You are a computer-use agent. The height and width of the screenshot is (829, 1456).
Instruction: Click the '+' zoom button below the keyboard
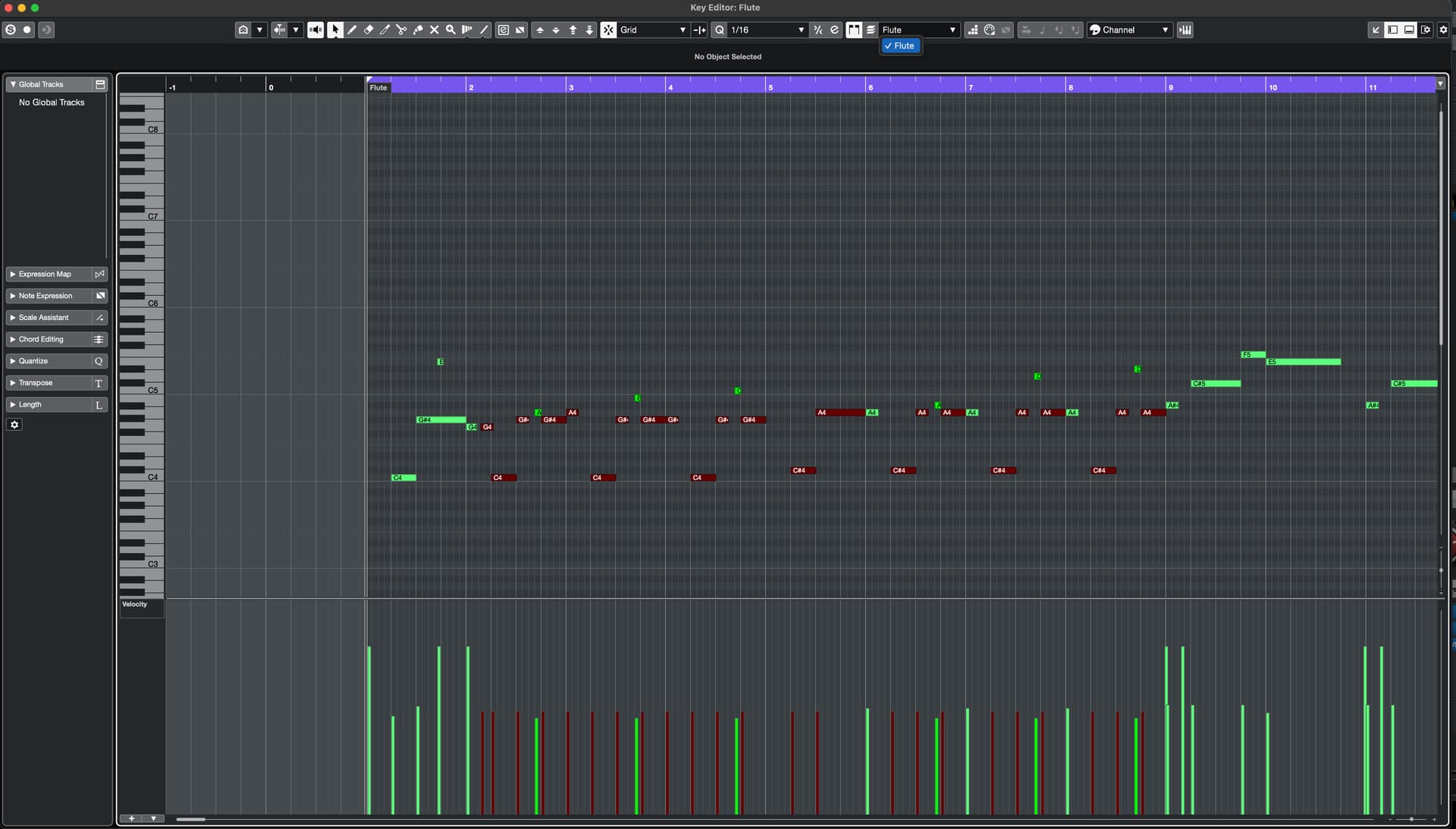(132, 819)
